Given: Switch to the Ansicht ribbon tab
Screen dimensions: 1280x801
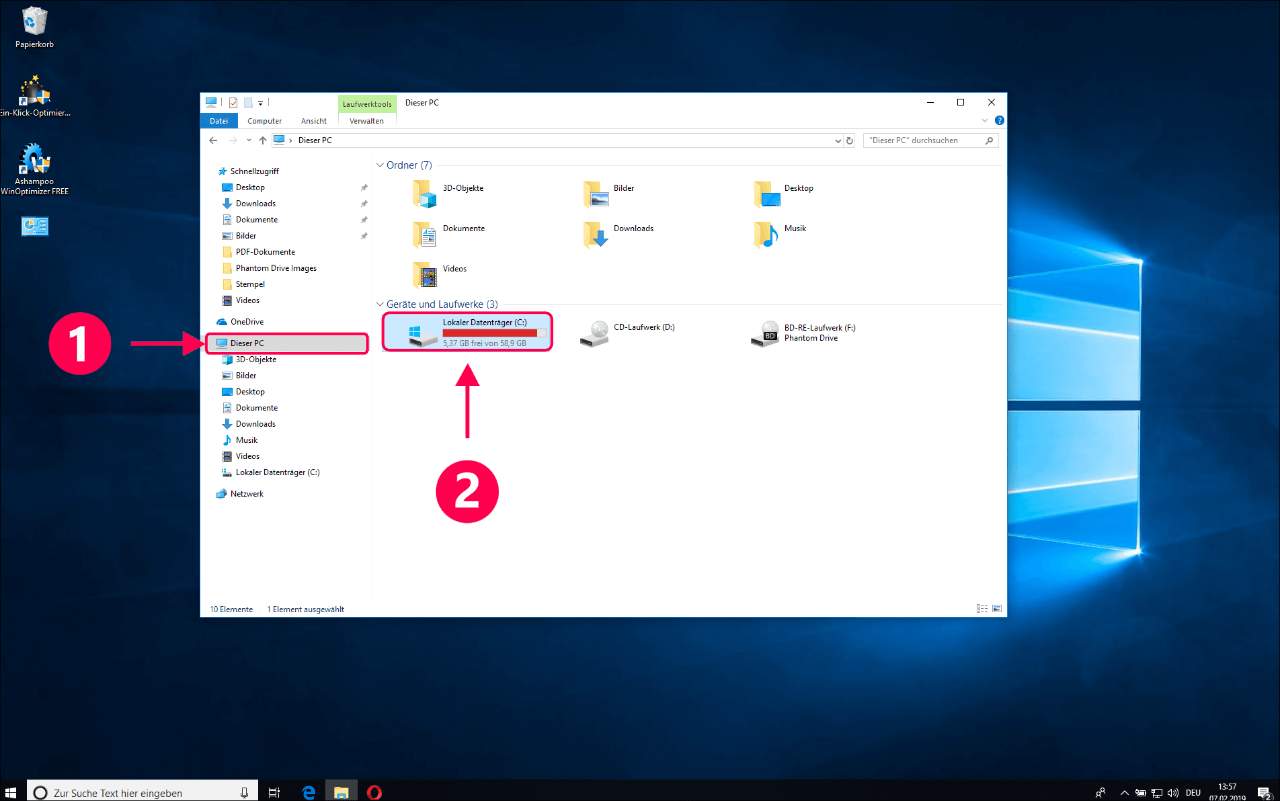Looking at the screenshot, I should pyautogui.click(x=314, y=121).
